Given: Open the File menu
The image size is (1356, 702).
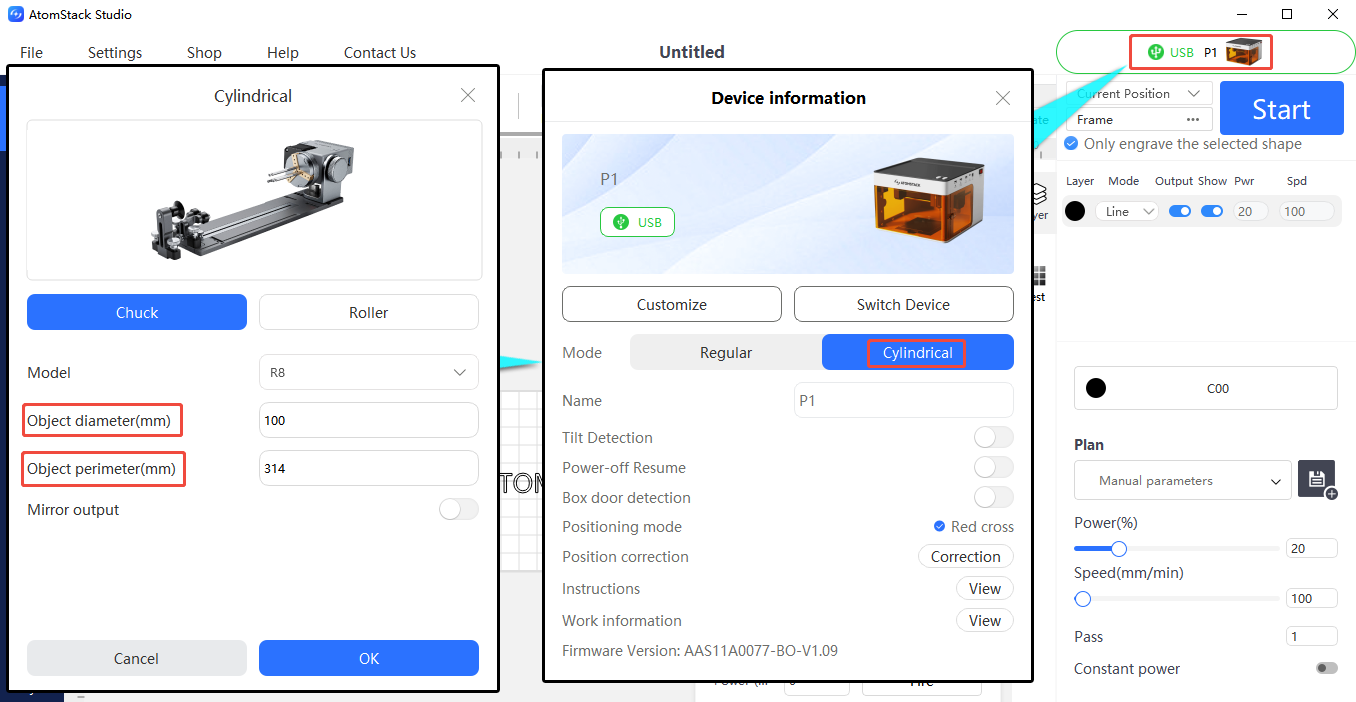Looking at the screenshot, I should pos(32,52).
